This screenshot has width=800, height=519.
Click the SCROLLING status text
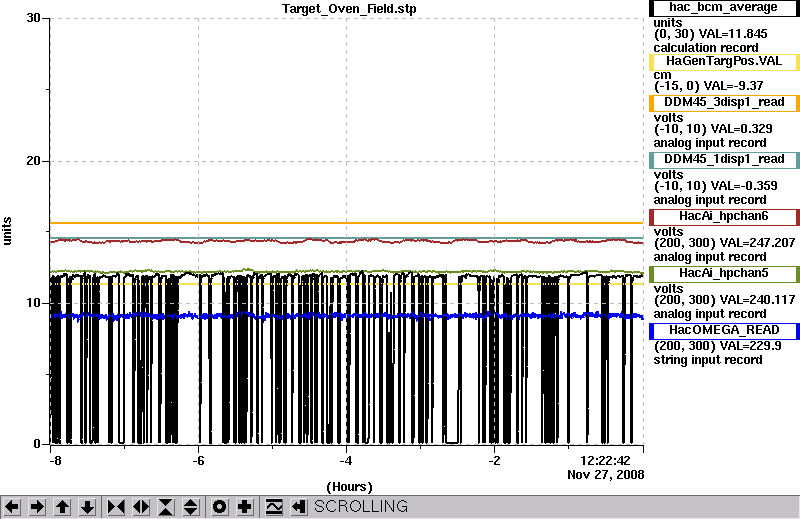click(361, 506)
